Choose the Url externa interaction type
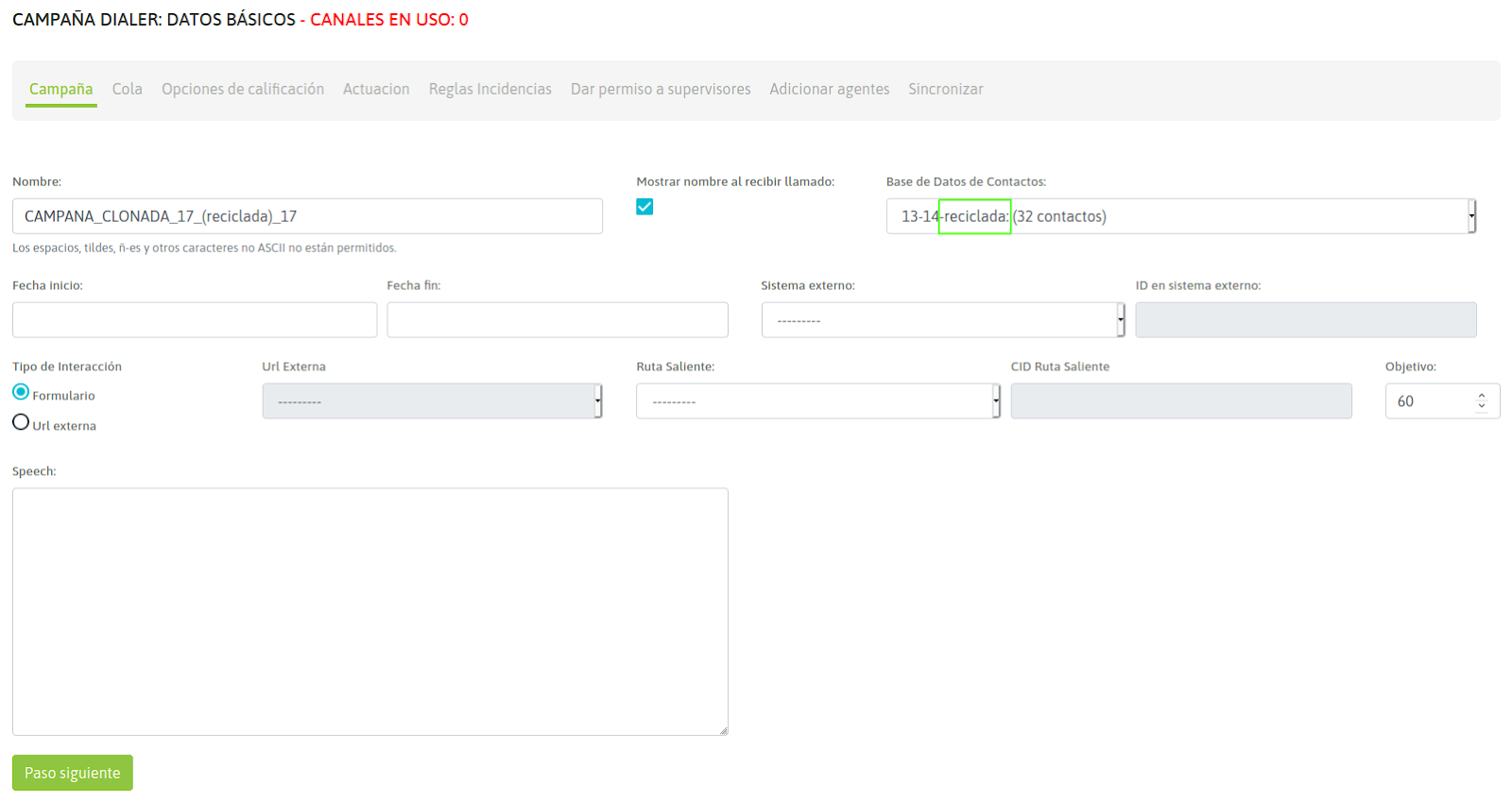The image size is (1512, 801). [21, 422]
